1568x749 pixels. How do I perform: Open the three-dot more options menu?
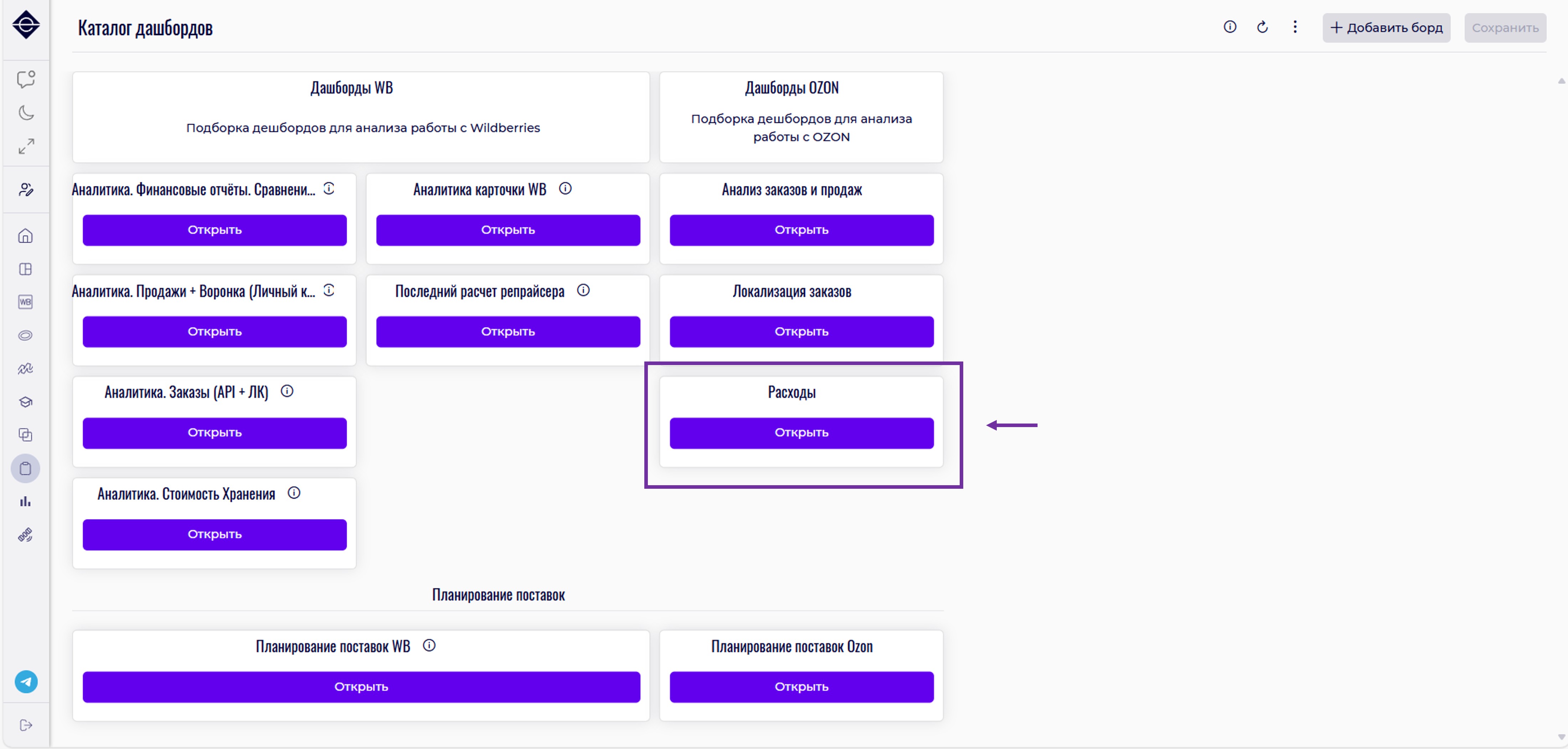click(1295, 27)
